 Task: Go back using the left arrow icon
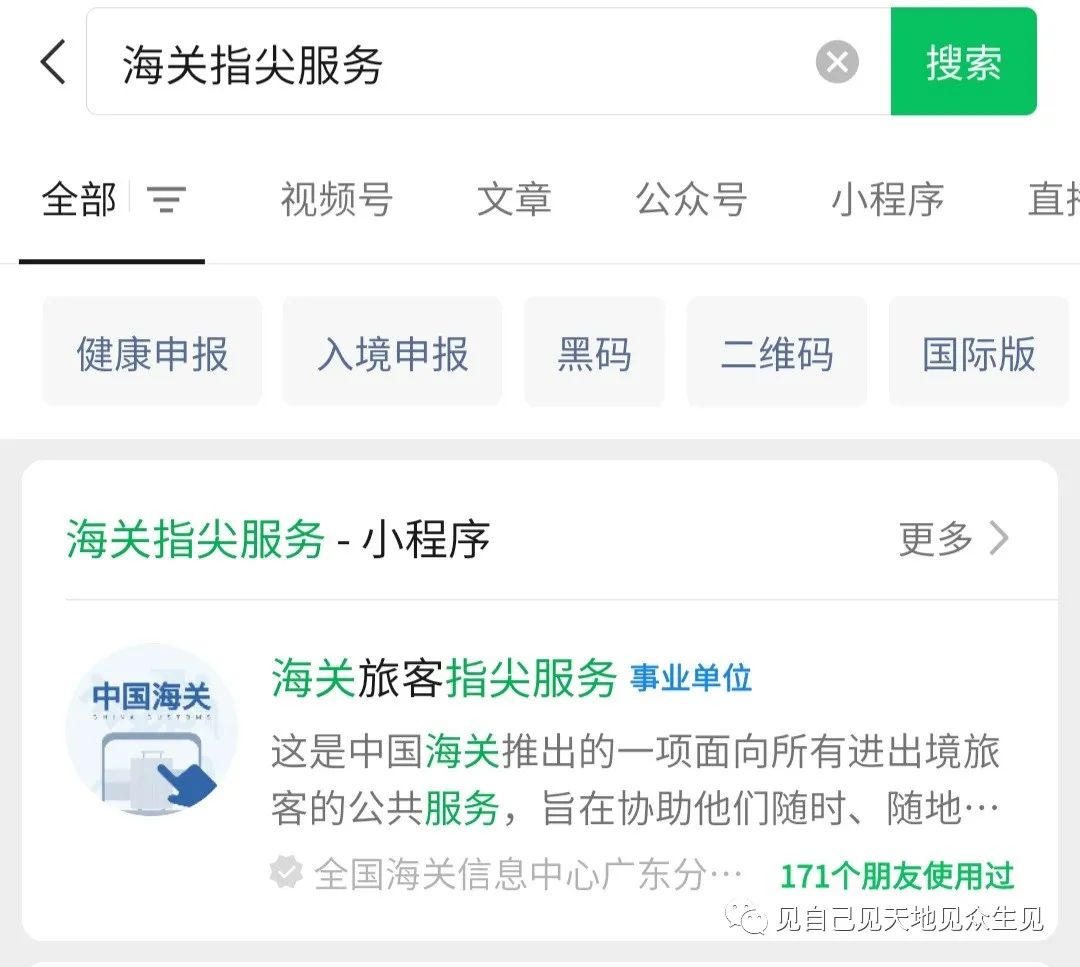click(x=53, y=62)
